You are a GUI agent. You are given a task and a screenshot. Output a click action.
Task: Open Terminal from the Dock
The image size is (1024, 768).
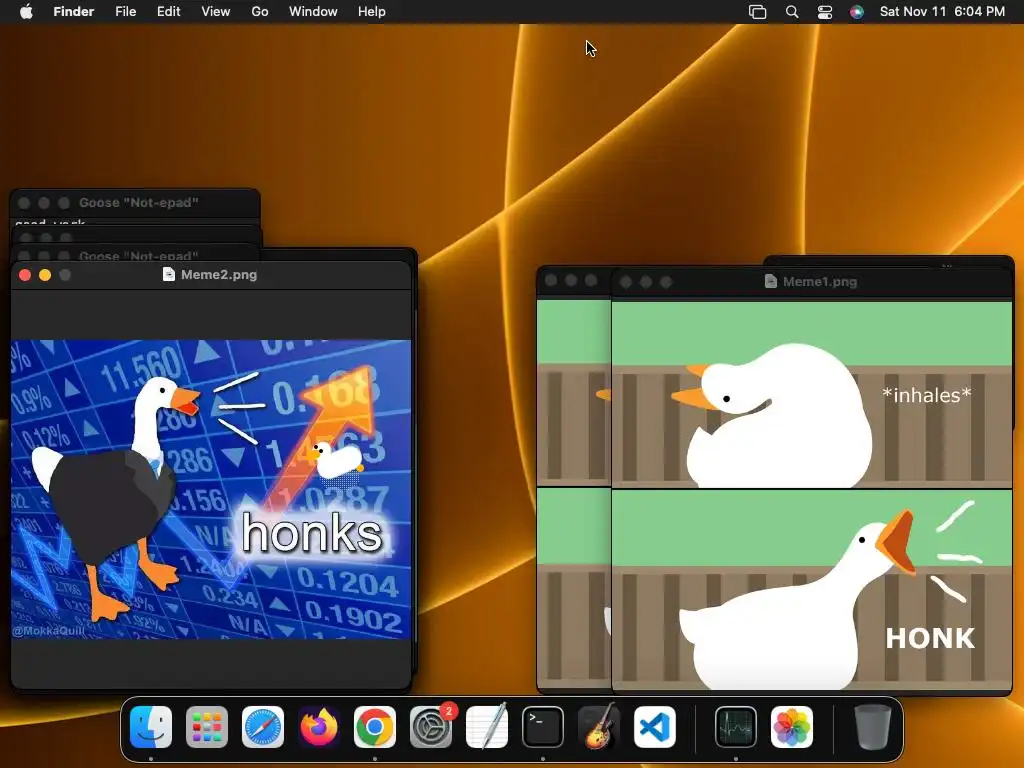[x=543, y=727]
